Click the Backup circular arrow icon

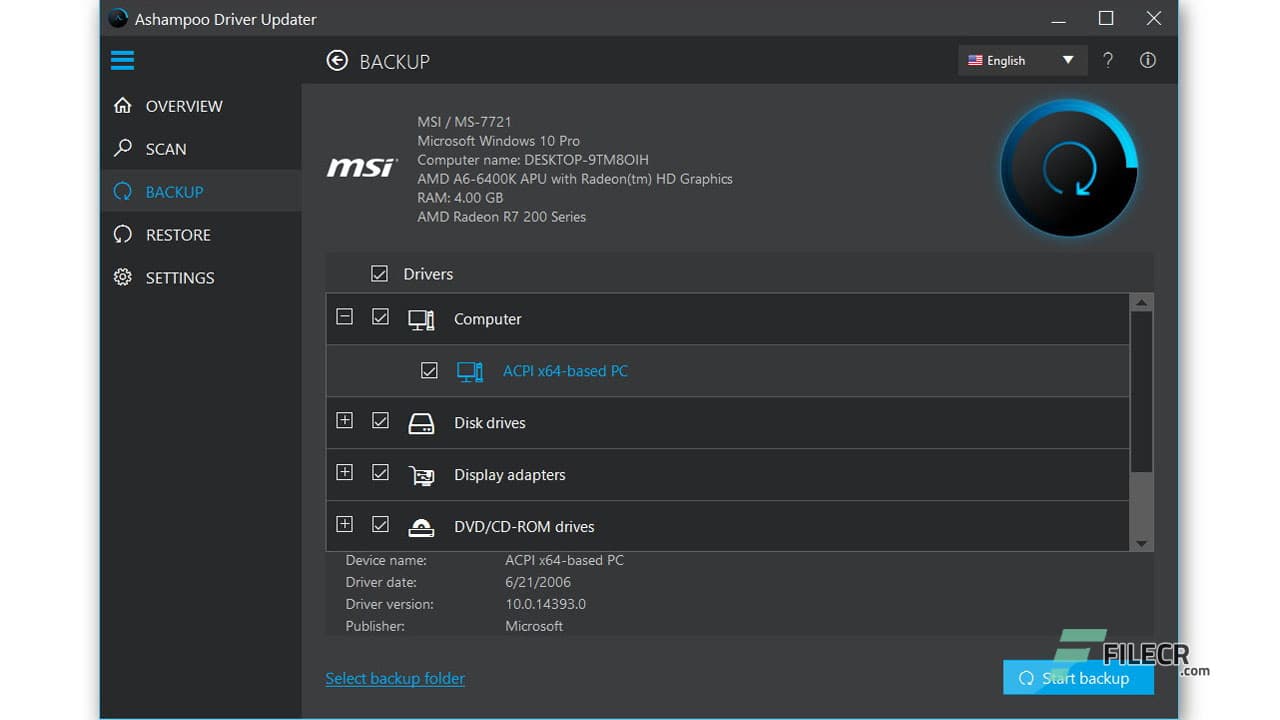[x=121, y=191]
